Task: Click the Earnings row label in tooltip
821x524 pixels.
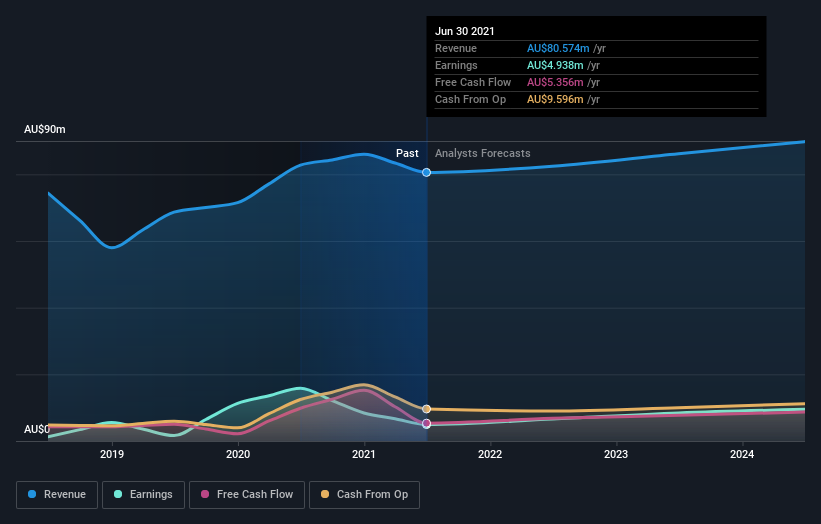Action: tap(457, 65)
